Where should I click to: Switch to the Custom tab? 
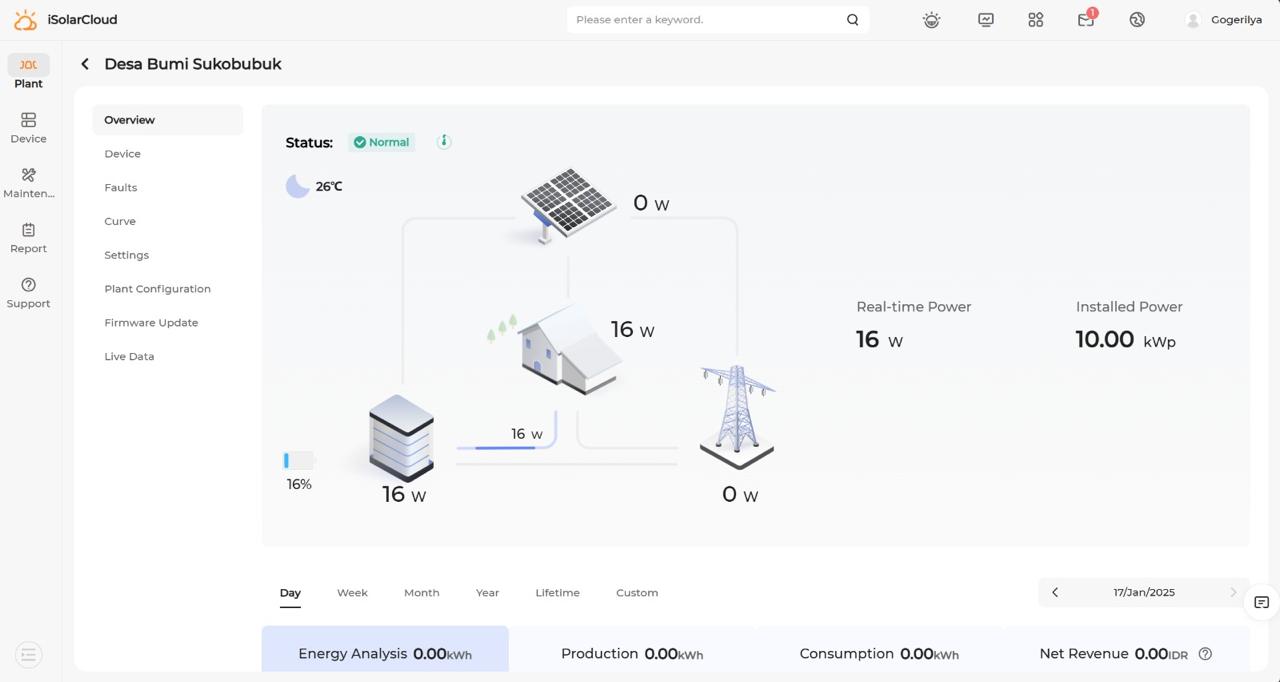click(637, 593)
